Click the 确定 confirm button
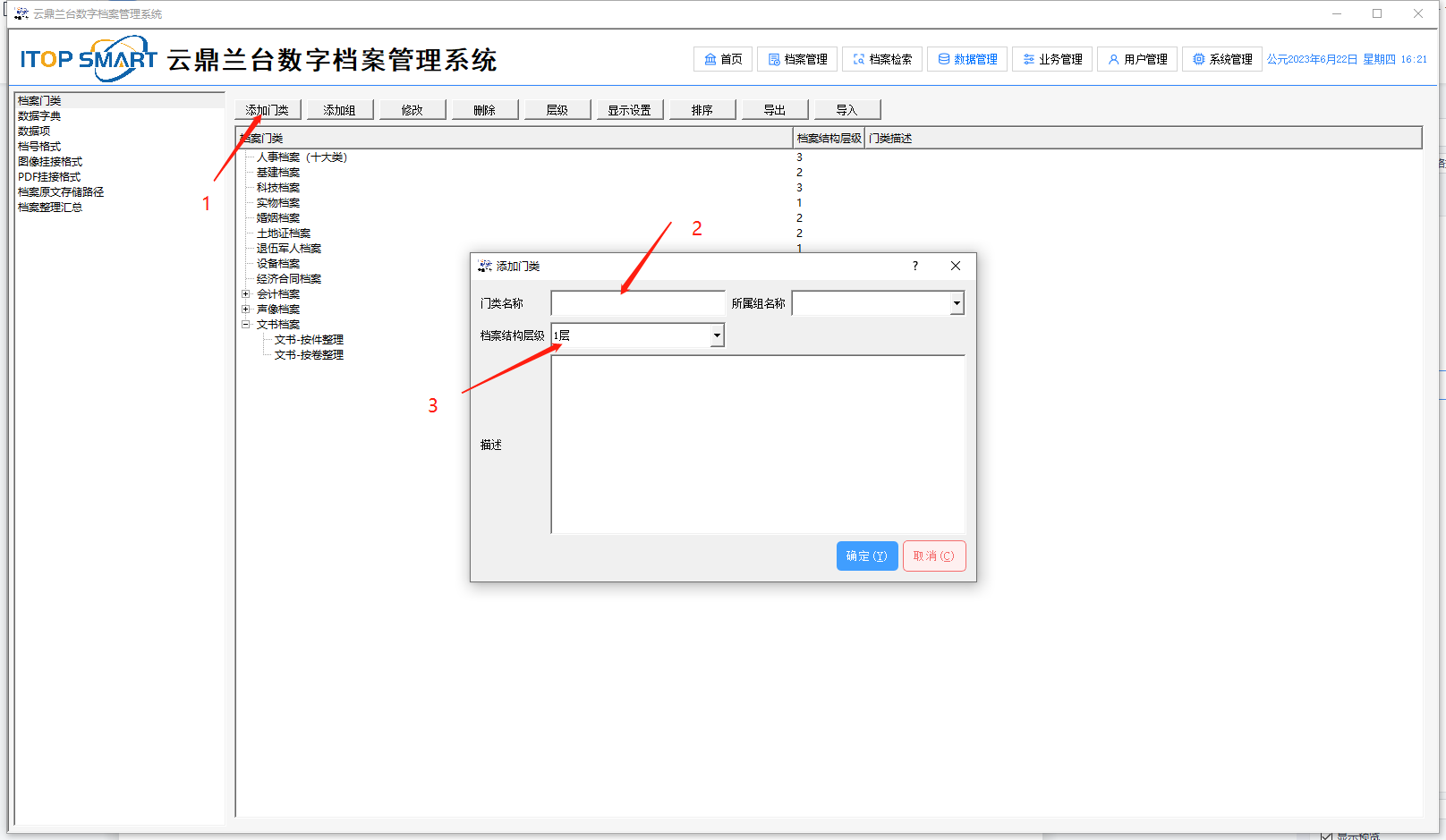The height and width of the screenshot is (840, 1446). [866, 556]
